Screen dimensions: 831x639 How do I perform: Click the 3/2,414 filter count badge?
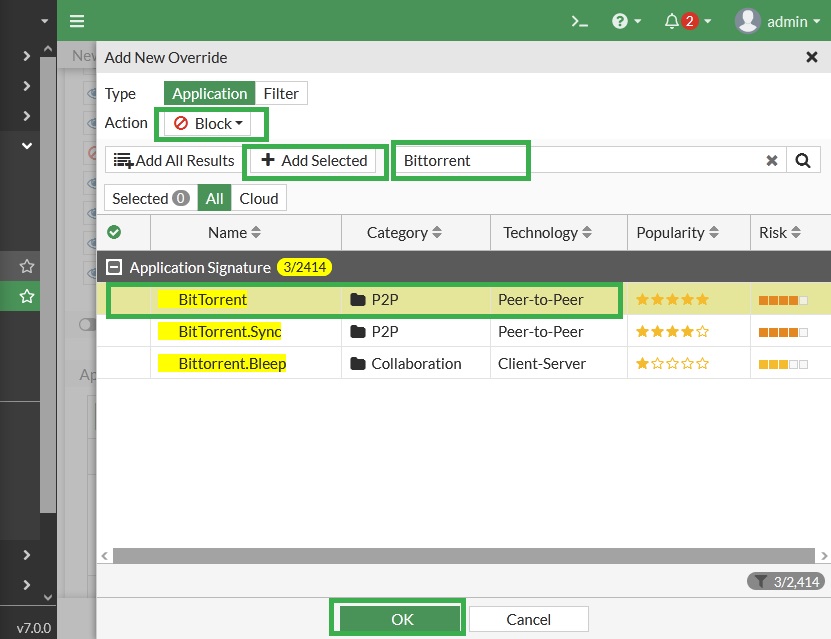pos(785,582)
